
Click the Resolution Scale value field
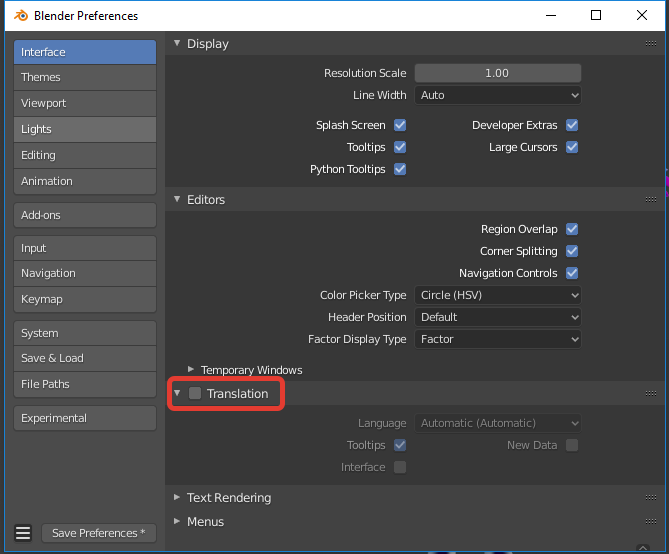[497, 73]
